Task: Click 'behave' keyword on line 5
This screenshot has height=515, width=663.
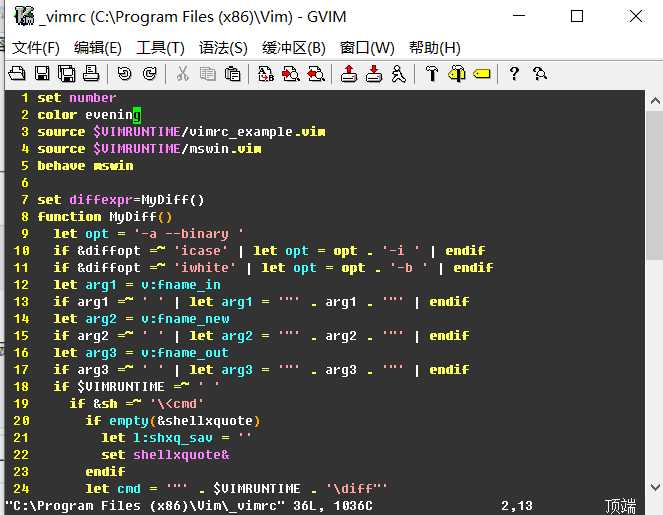Action: (61, 165)
